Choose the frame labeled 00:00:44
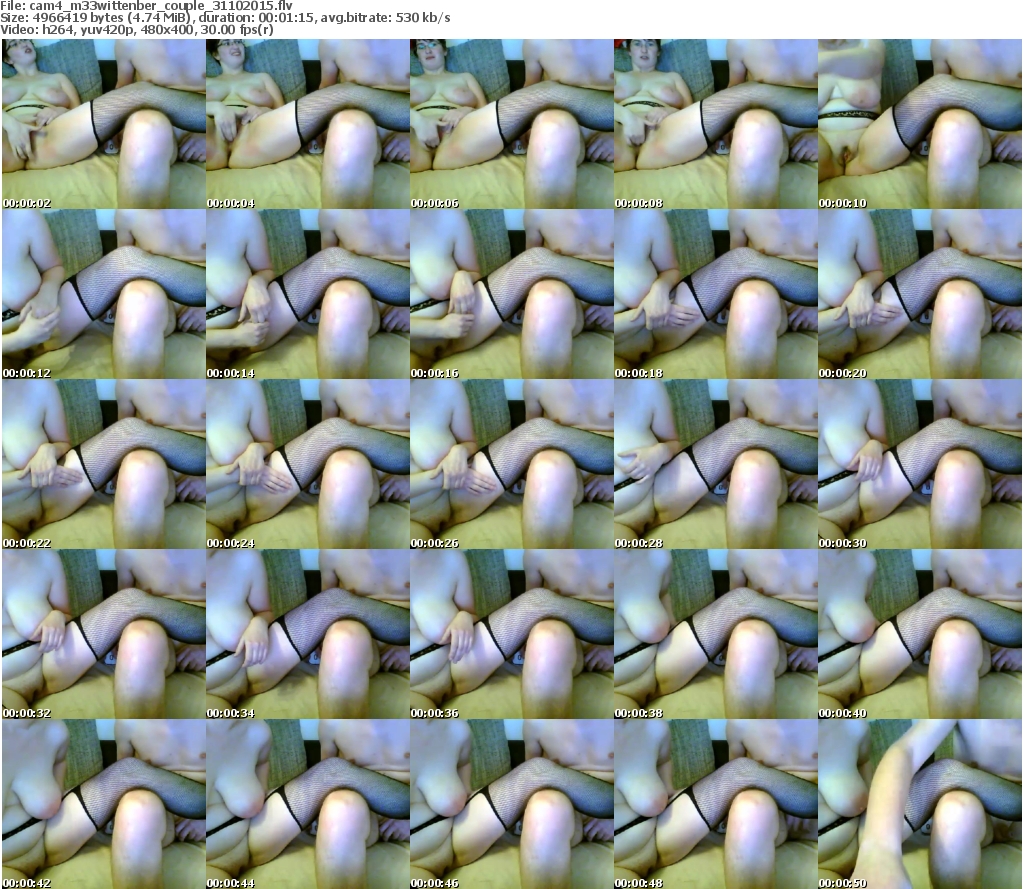This screenshot has height=889, width=1024. click(x=308, y=804)
